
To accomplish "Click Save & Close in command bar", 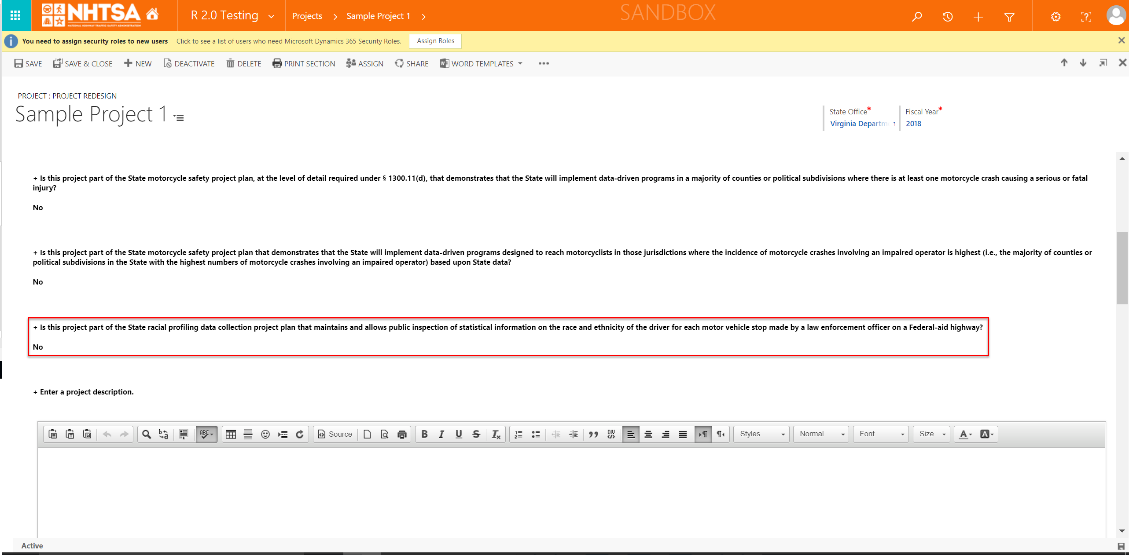I will (83, 63).
